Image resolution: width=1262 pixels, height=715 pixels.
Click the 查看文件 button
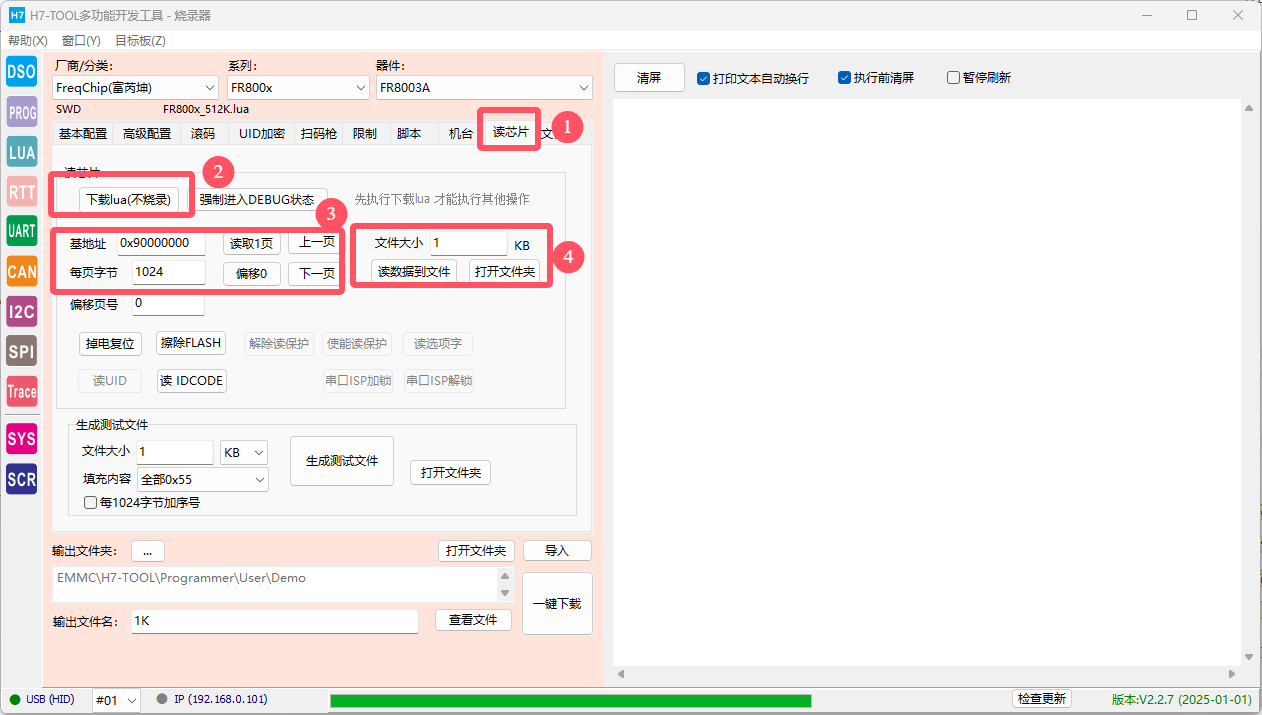[x=473, y=620]
